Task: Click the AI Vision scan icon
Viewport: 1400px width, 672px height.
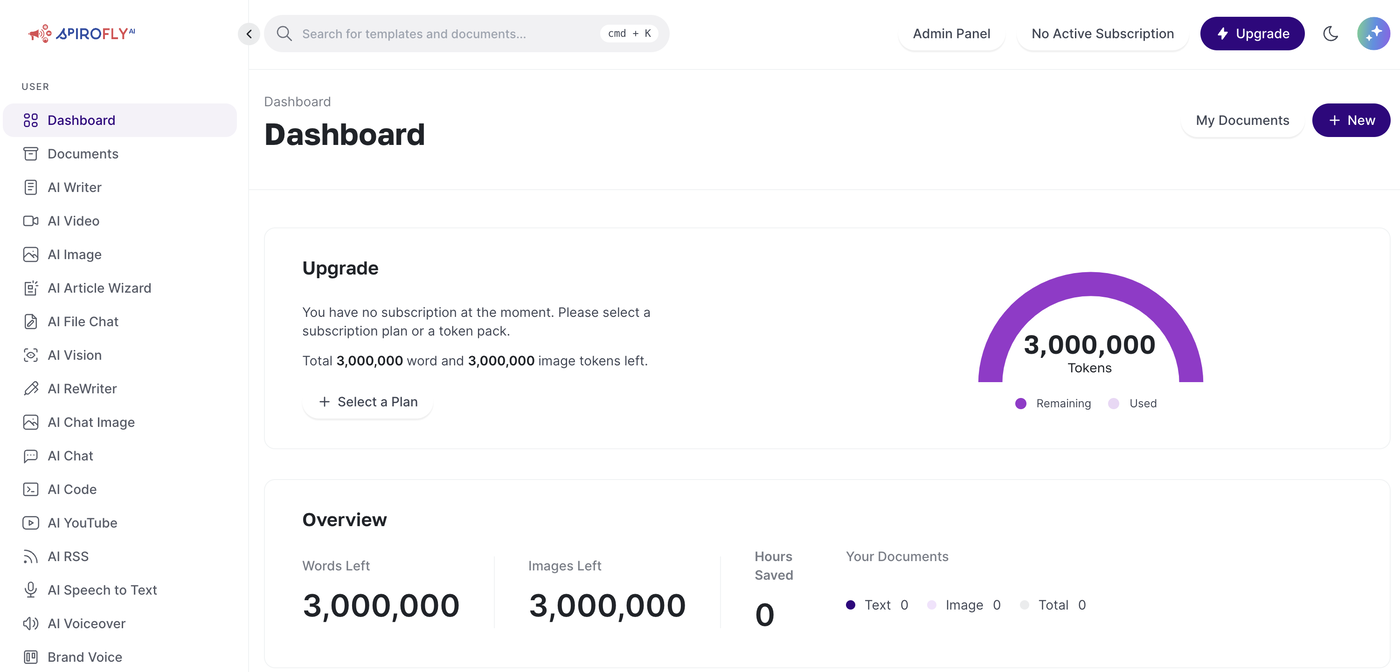Action: pyautogui.click(x=31, y=355)
